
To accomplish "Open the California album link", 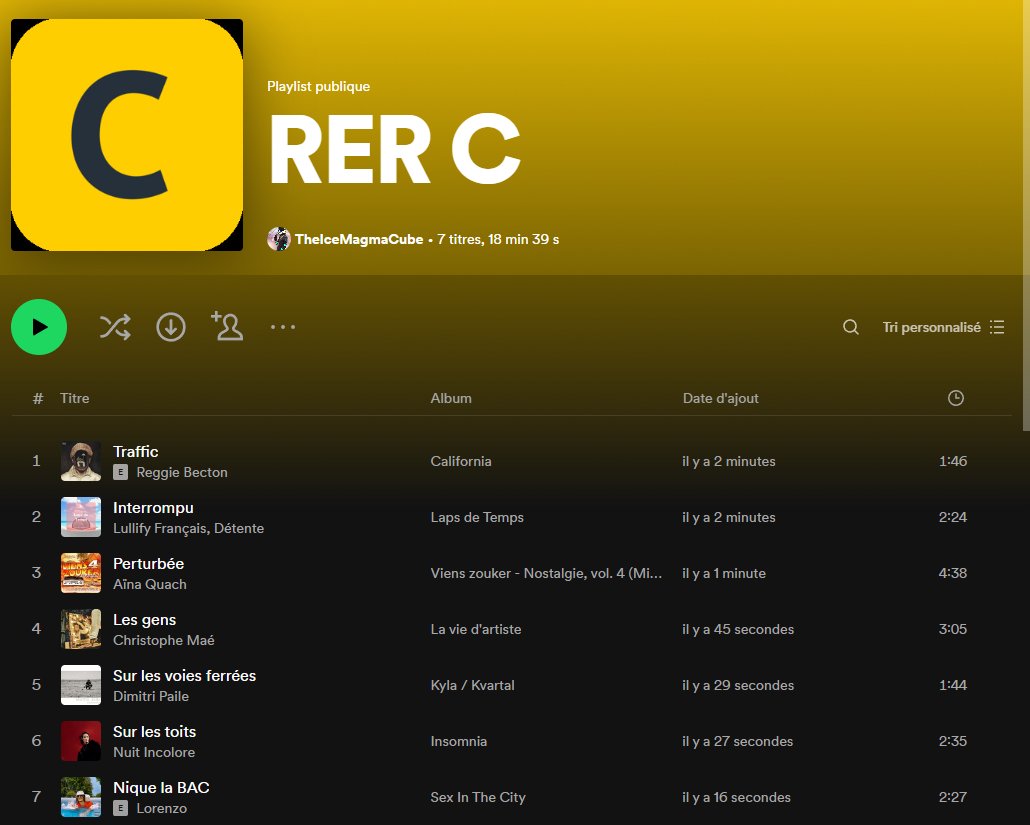I will pyautogui.click(x=460, y=461).
